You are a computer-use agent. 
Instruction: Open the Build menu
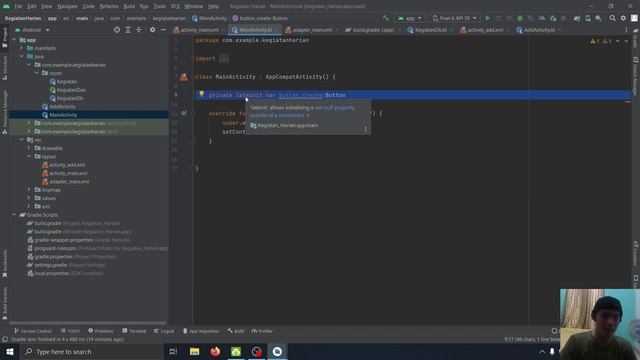(129, 7)
